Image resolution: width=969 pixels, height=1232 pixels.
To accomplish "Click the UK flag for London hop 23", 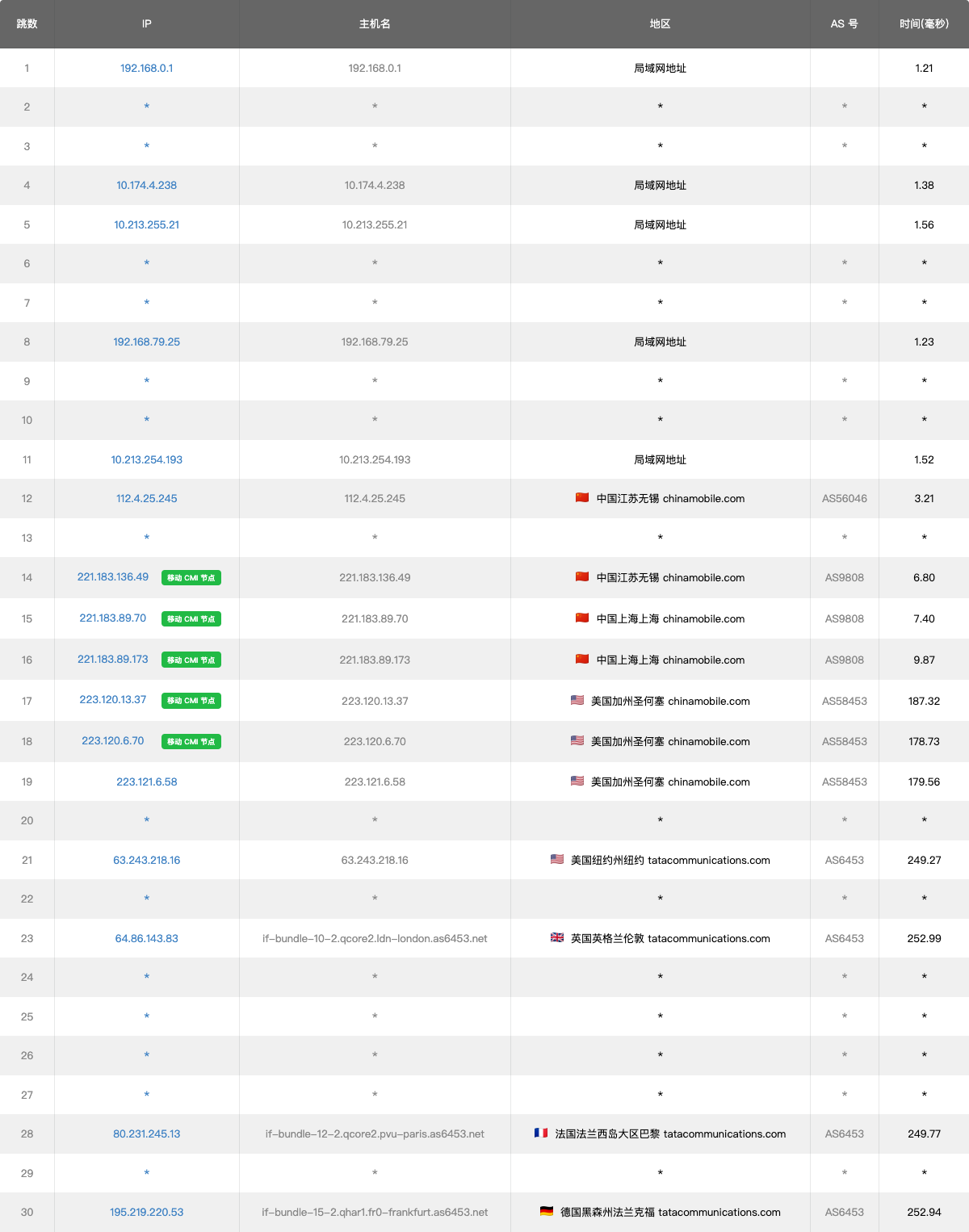I will [557, 937].
